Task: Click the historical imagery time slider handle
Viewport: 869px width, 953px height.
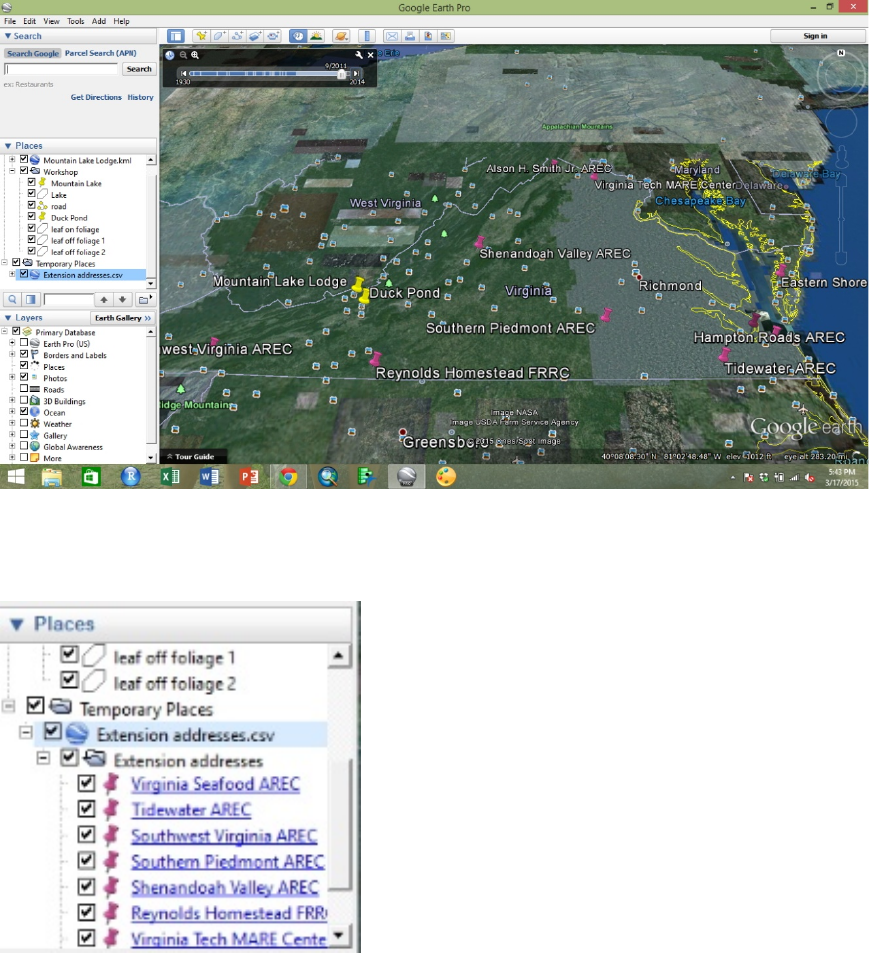Action: click(342, 74)
